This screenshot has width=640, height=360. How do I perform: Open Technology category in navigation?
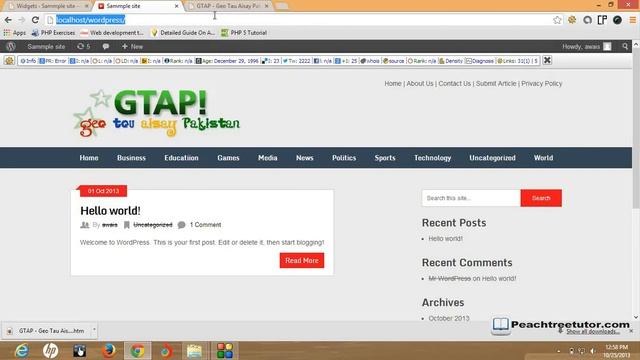[x=432, y=158]
